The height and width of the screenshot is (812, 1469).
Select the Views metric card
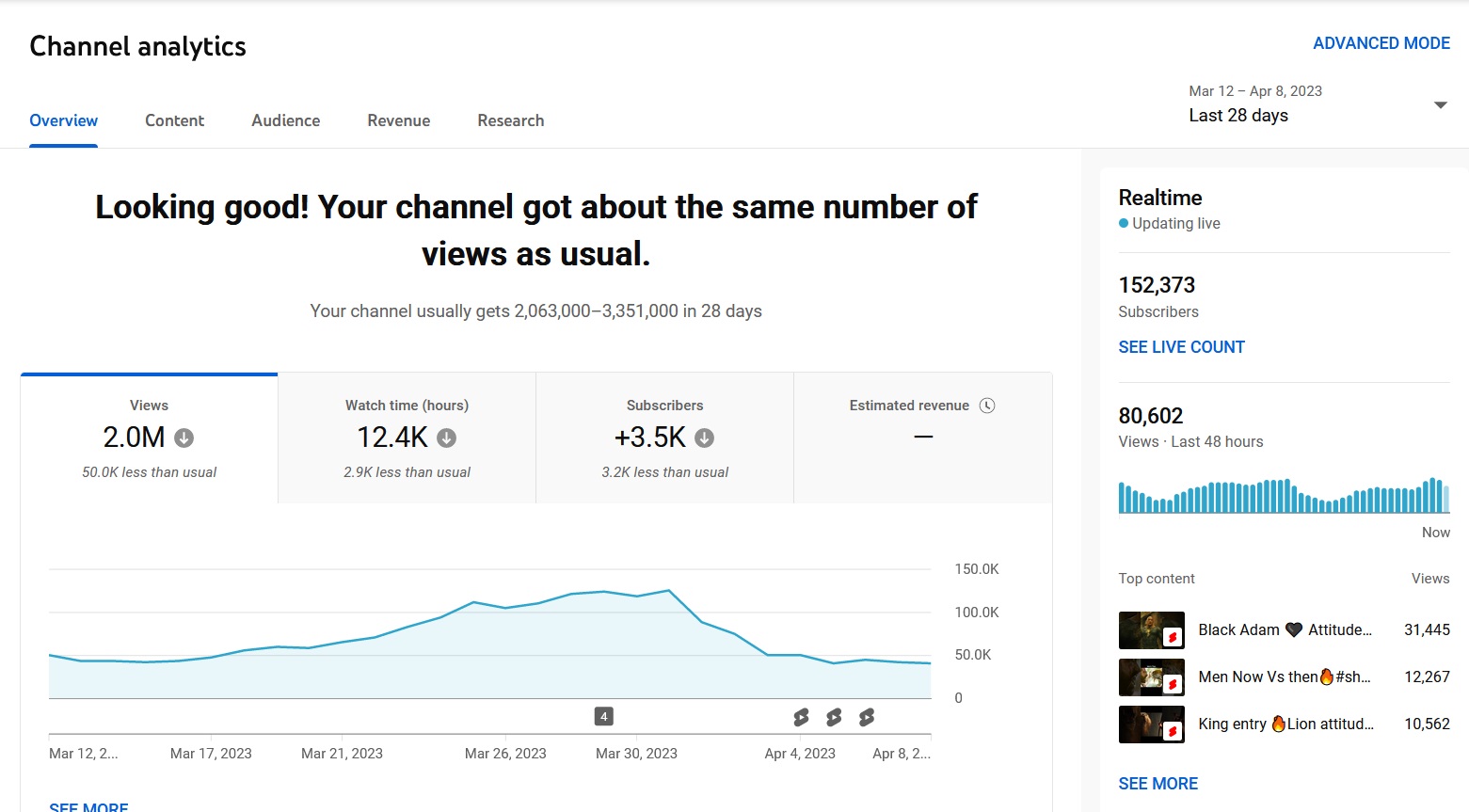coord(149,438)
